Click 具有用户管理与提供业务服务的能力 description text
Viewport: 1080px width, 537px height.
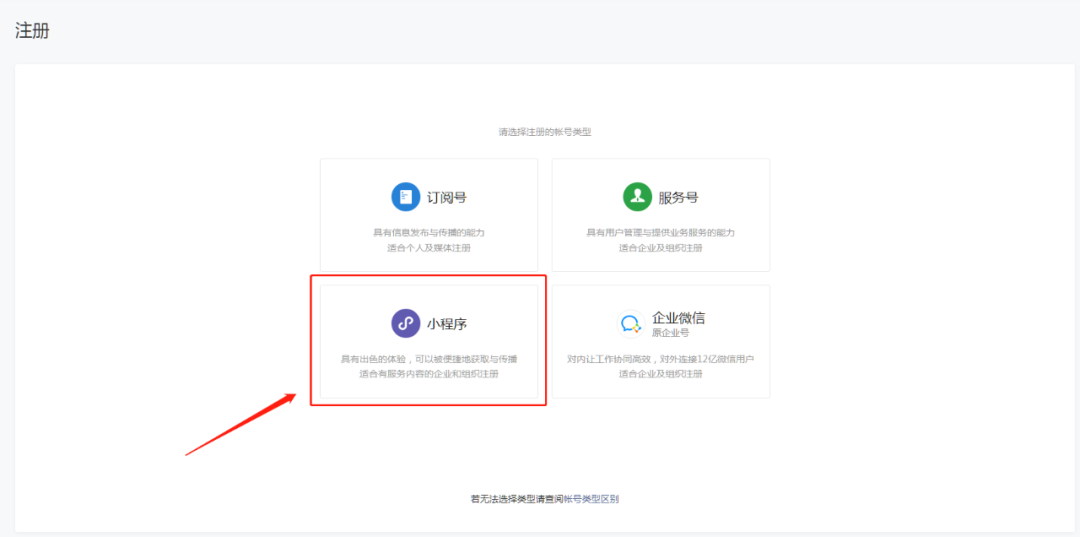click(x=660, y=232)
